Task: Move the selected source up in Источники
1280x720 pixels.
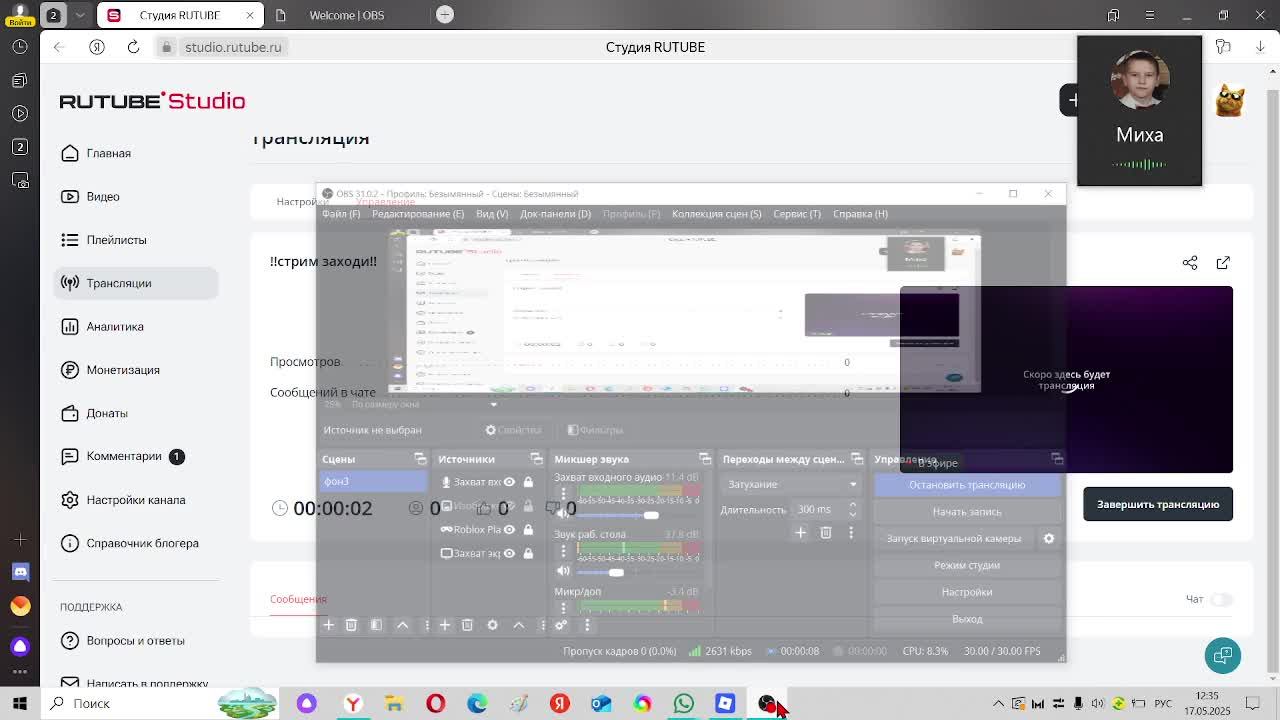Action: click(x=518, y=625)
